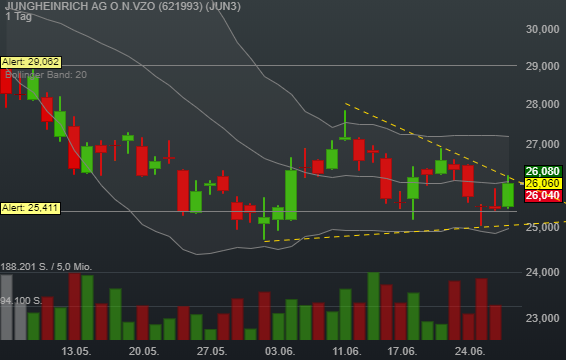
Task: Click the 03.06. date label
Action: click(280, 351)
